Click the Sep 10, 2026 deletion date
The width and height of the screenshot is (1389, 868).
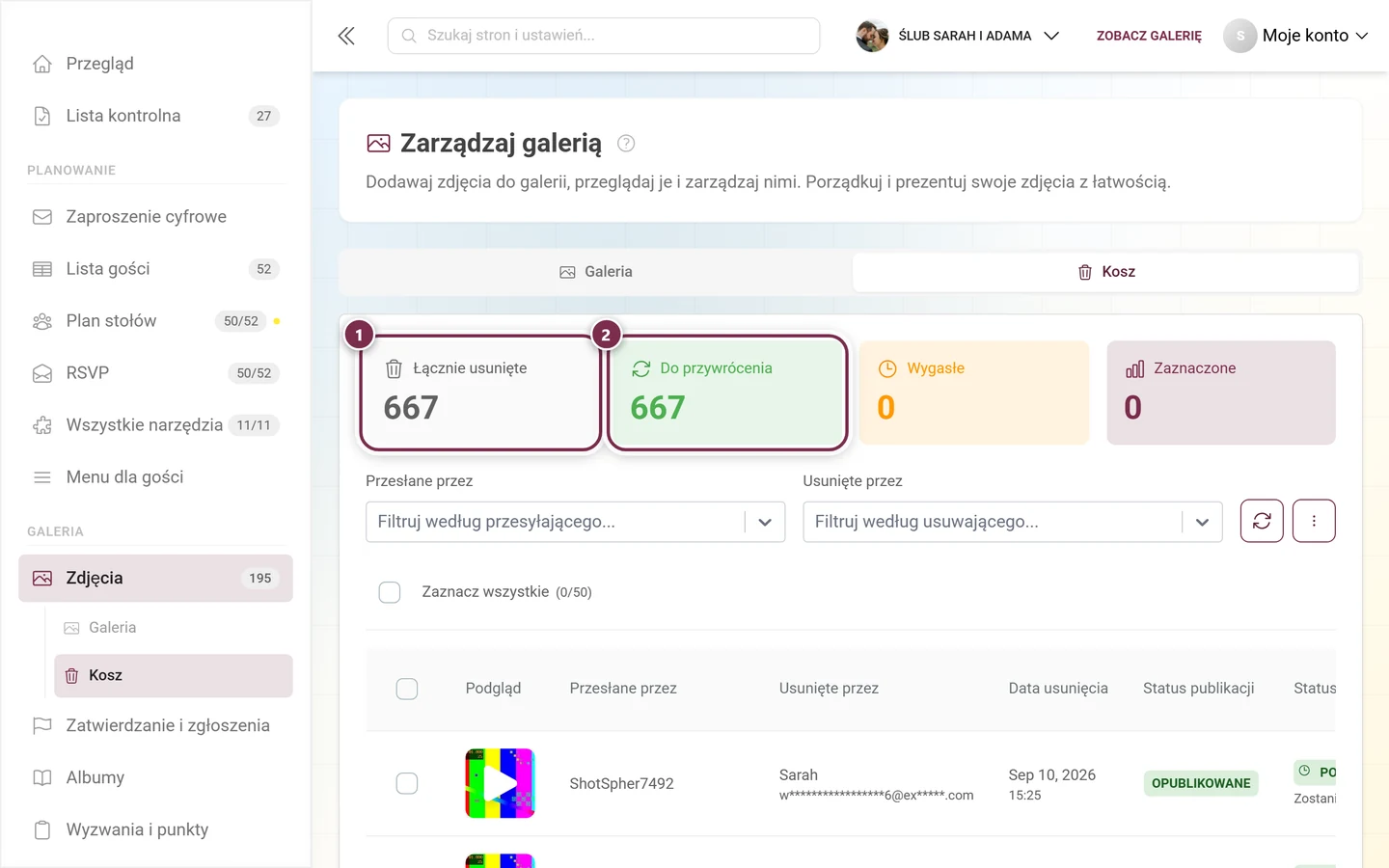(x=1052, y=775)
